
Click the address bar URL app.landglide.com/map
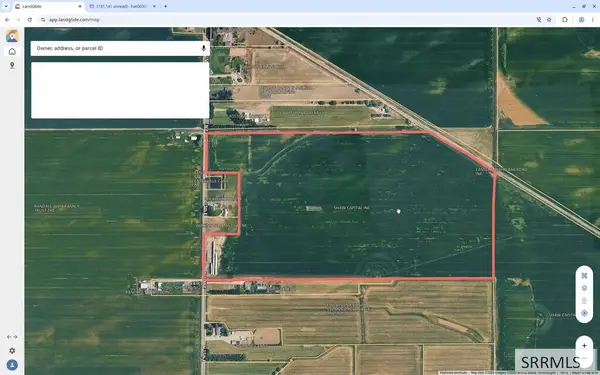74,20
